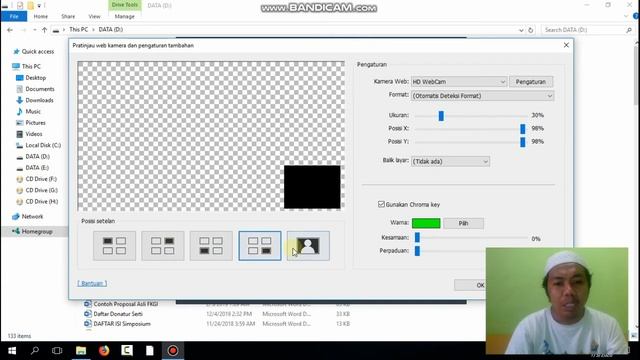The image size is (640, 360).
Task: Switch to Manage ribbon tab
Action: [x=124, y=16]
